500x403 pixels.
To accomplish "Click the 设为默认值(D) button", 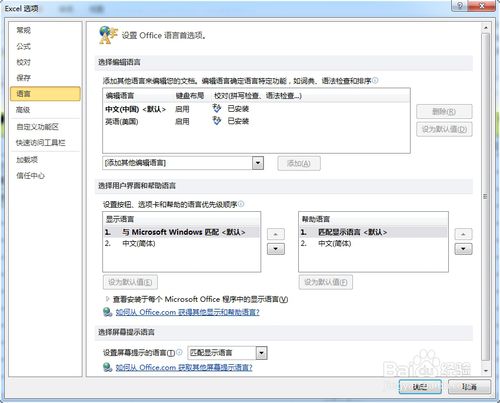I will point(444,129).
